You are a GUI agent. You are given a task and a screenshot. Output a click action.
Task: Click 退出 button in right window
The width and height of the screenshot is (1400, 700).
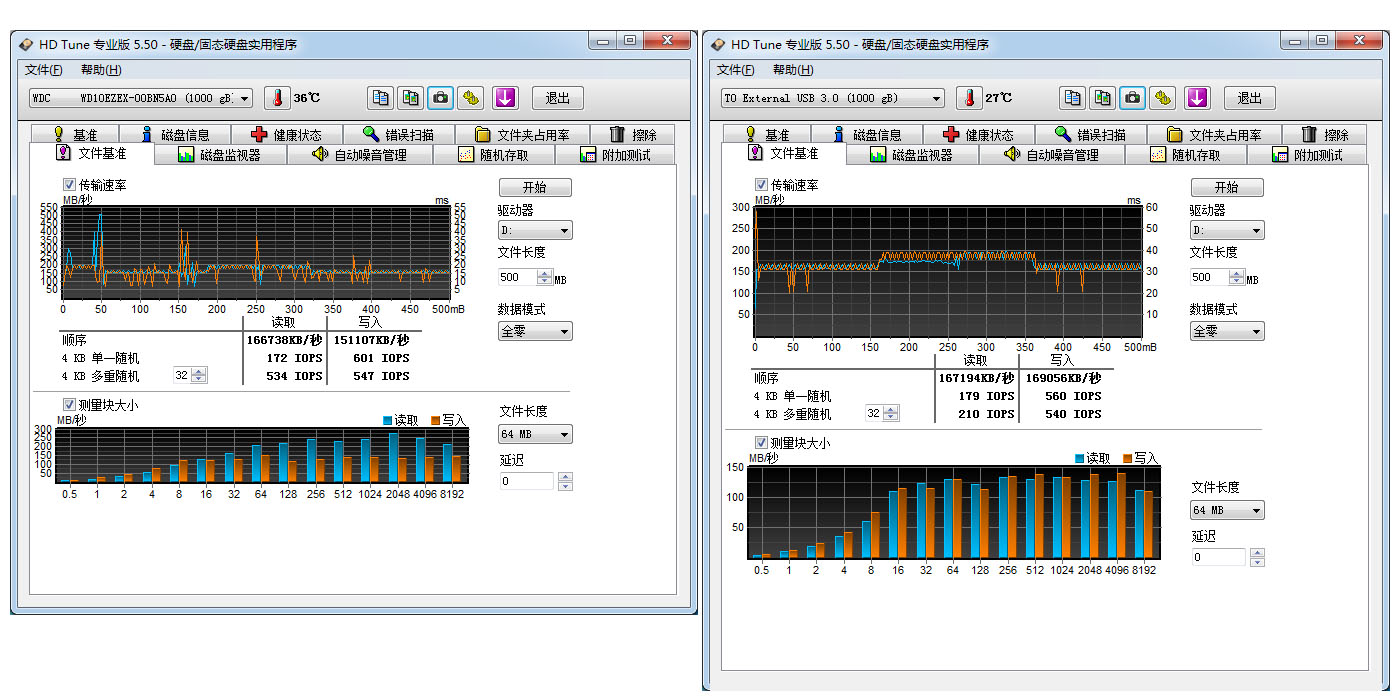pyautogui.click(x=1249, y=97)
